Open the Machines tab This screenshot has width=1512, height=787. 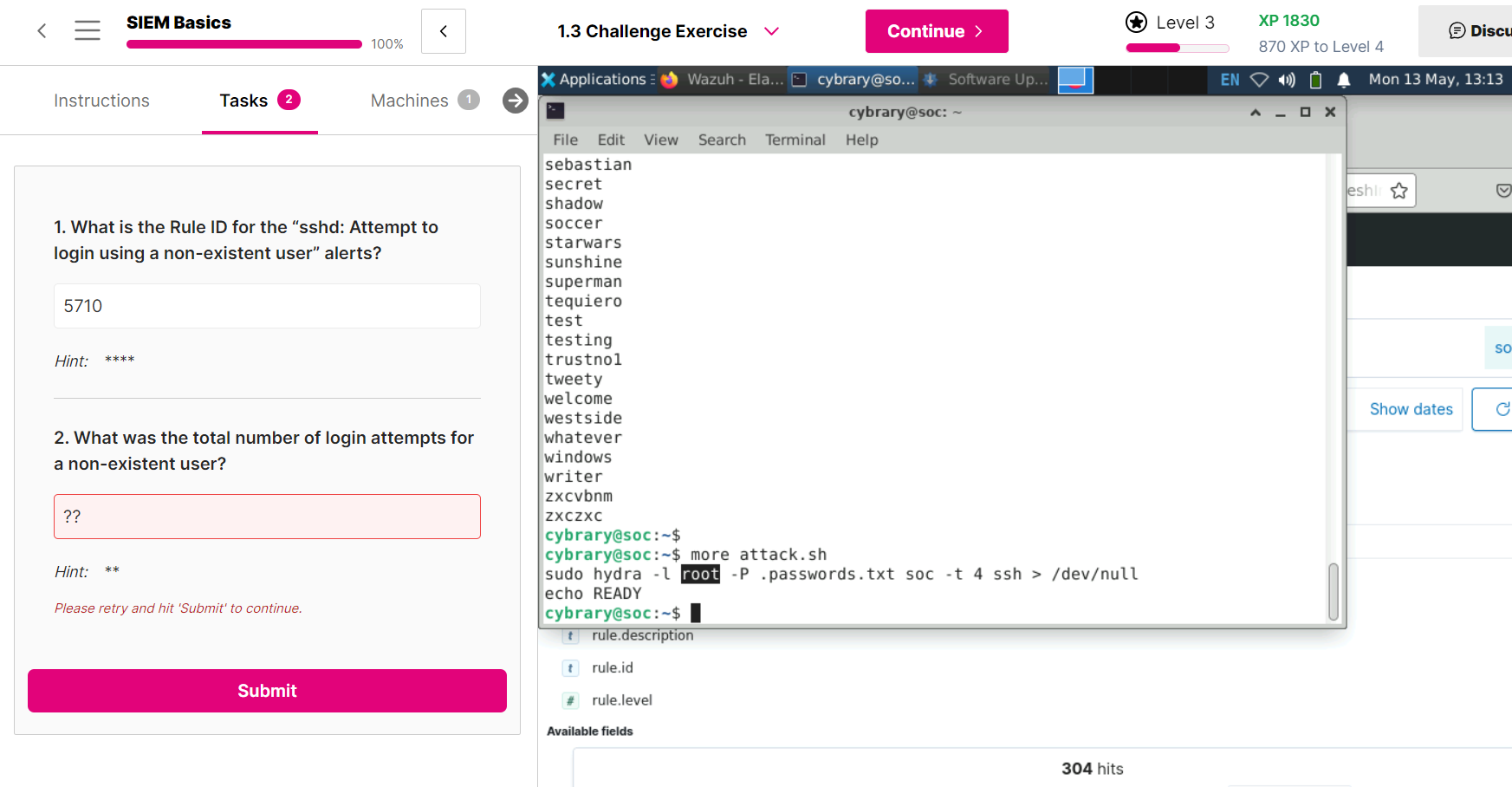(409, 101)
